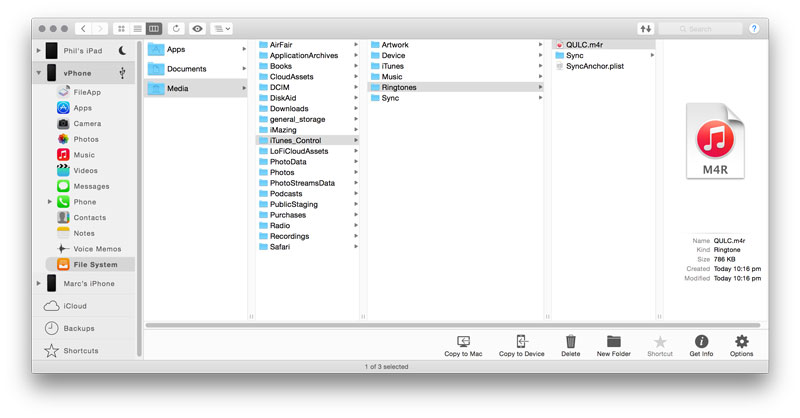This screenshot has height=418, width=800.
Task: Switch to column view
Action: (154, 29)
